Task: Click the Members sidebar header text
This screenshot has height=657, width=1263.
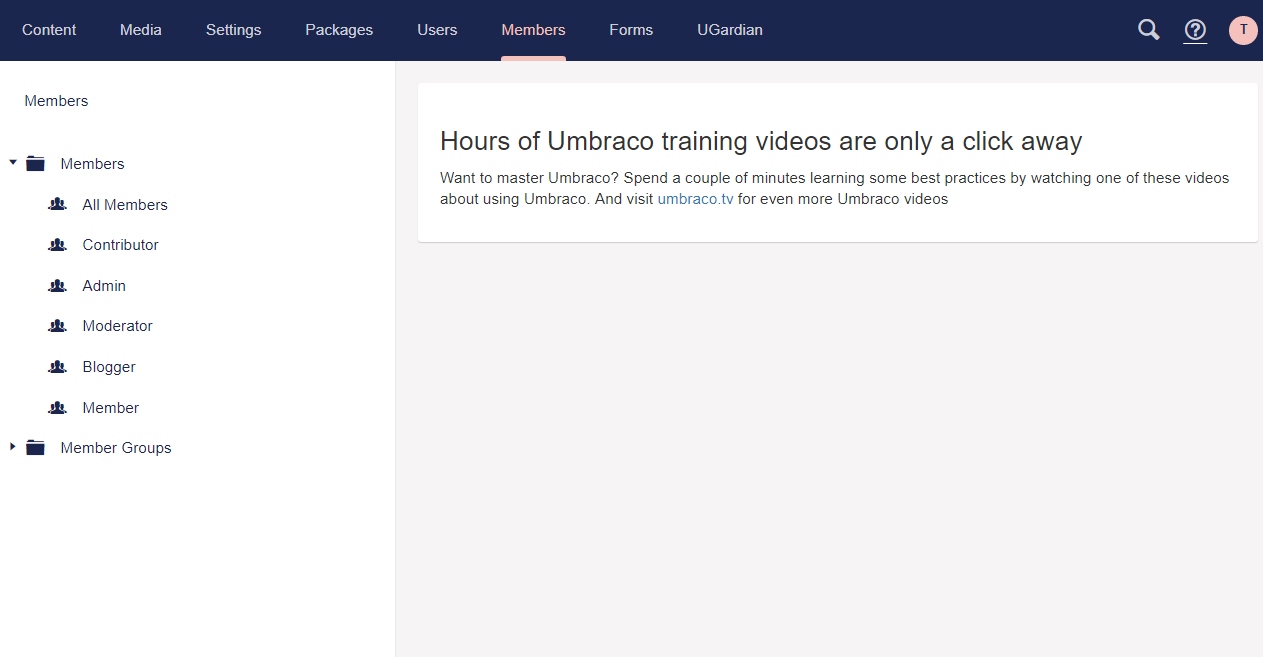Action: 56,101
